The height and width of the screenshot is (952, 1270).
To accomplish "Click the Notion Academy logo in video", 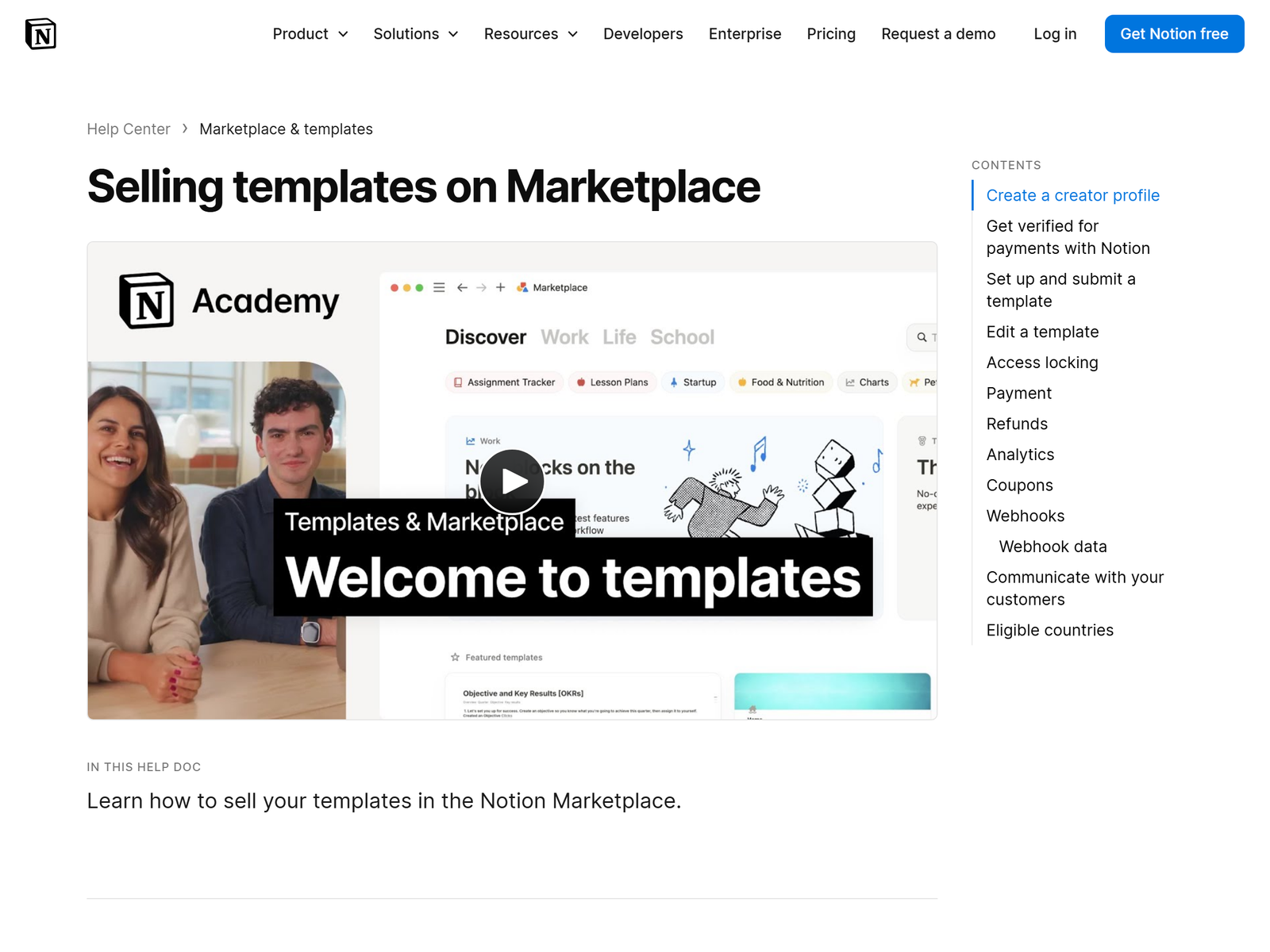I will 229,301.
